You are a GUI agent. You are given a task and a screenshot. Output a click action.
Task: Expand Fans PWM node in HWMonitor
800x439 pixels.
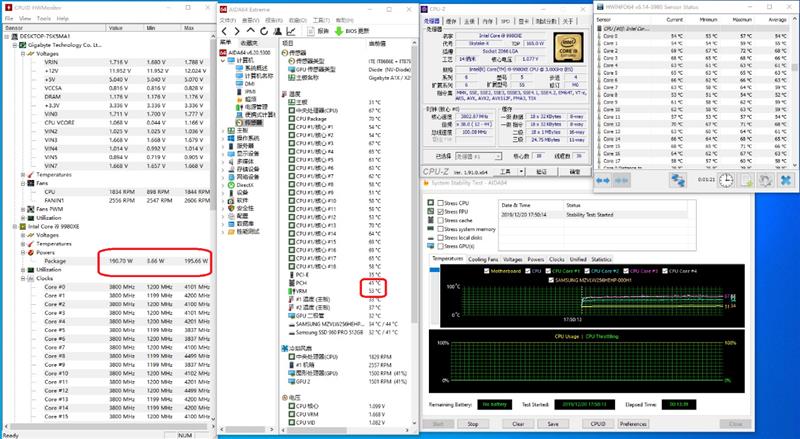coord(23,209)
